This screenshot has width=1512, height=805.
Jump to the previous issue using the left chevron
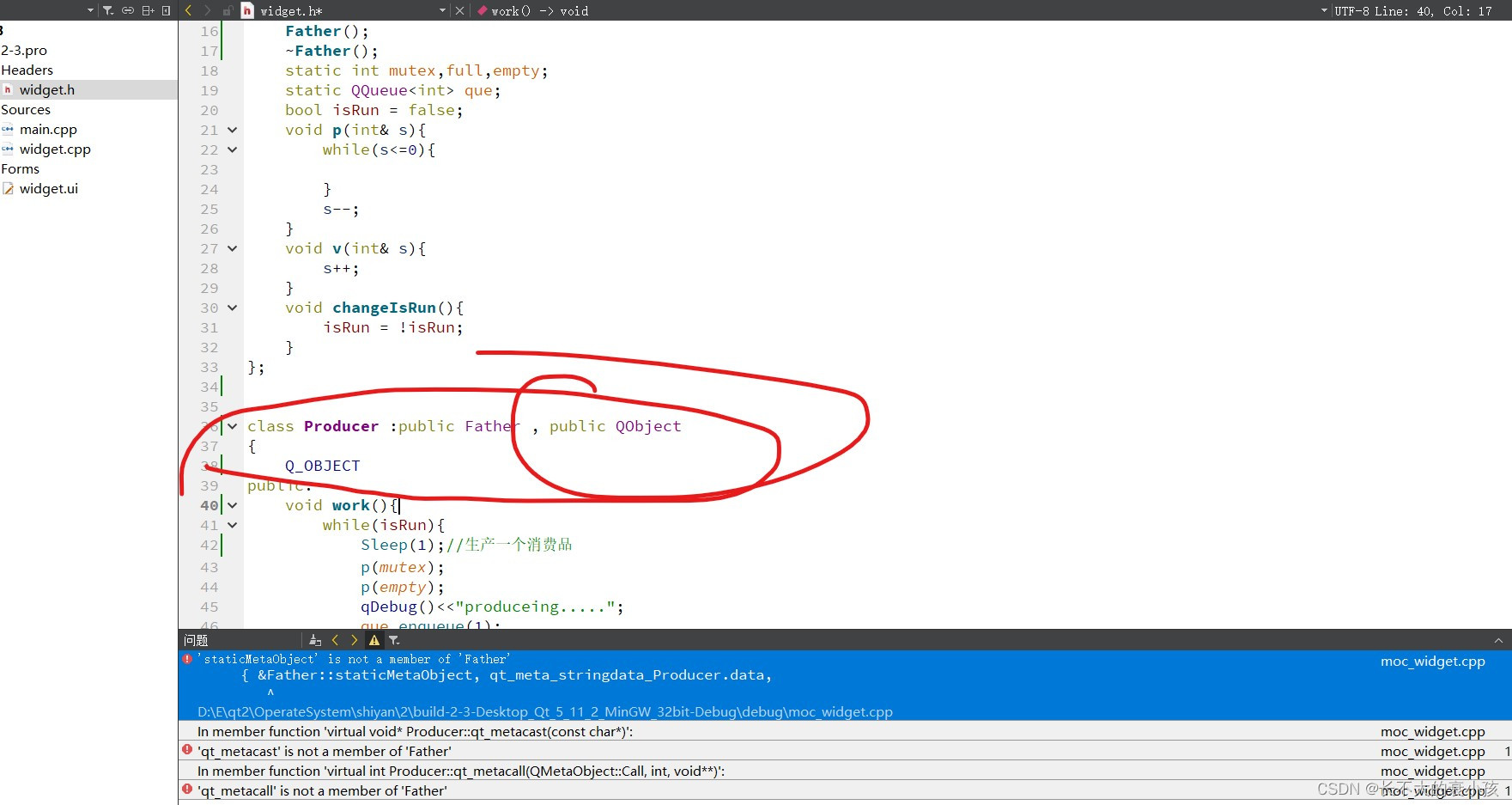coord(335,639)
